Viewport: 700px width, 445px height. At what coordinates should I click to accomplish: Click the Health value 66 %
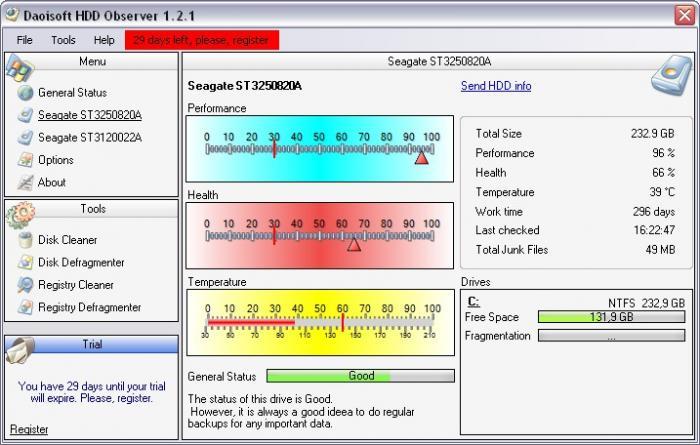click(x=663, y=173)
